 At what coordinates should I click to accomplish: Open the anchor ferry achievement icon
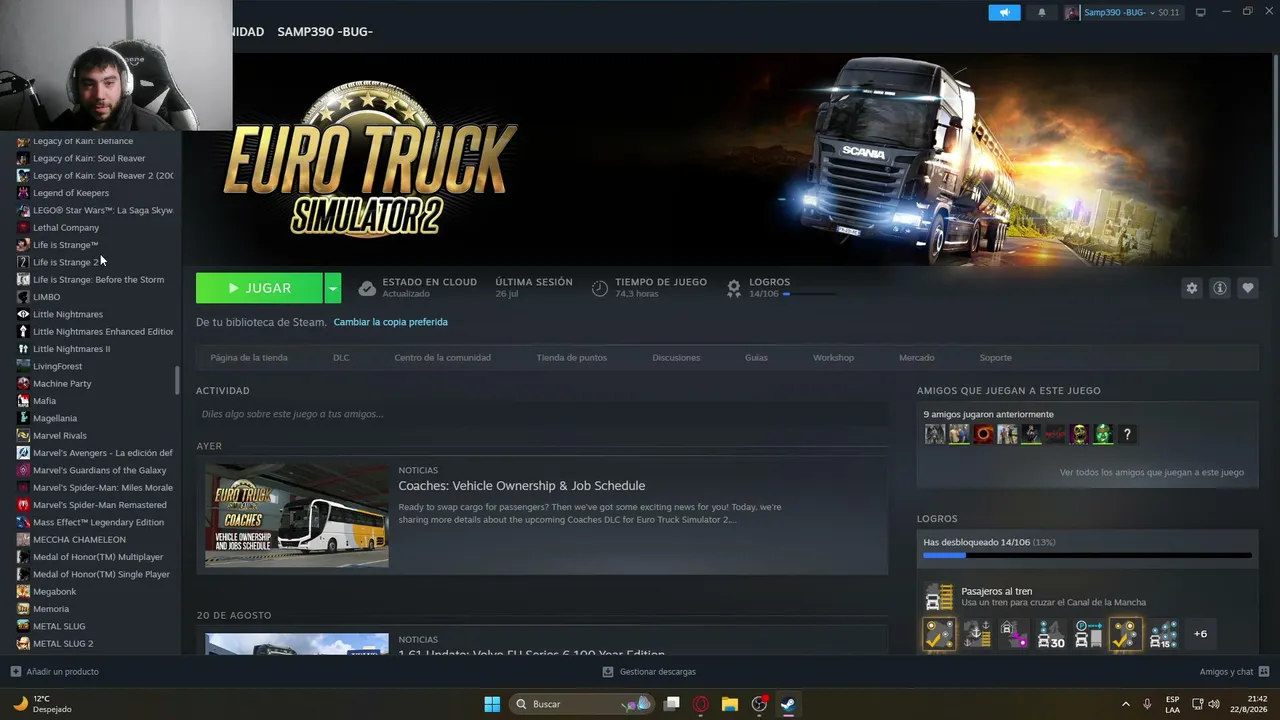977,634
